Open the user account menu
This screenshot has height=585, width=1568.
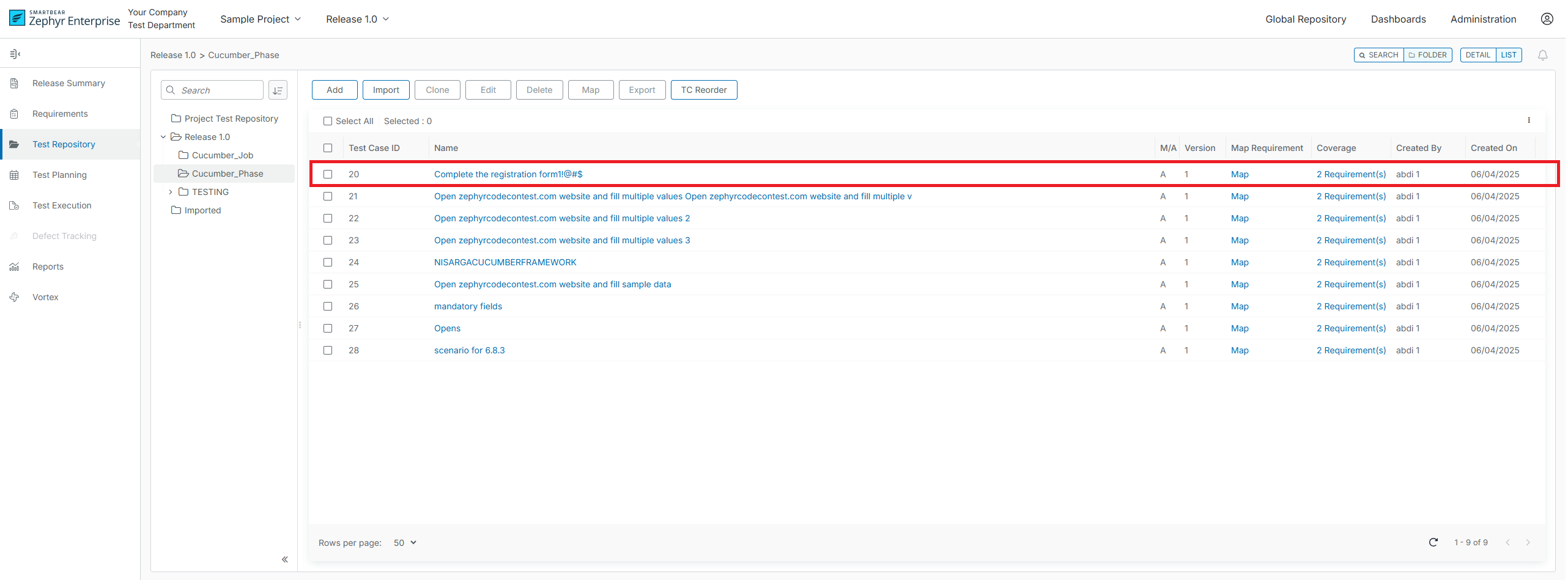tap(1548, 19)
